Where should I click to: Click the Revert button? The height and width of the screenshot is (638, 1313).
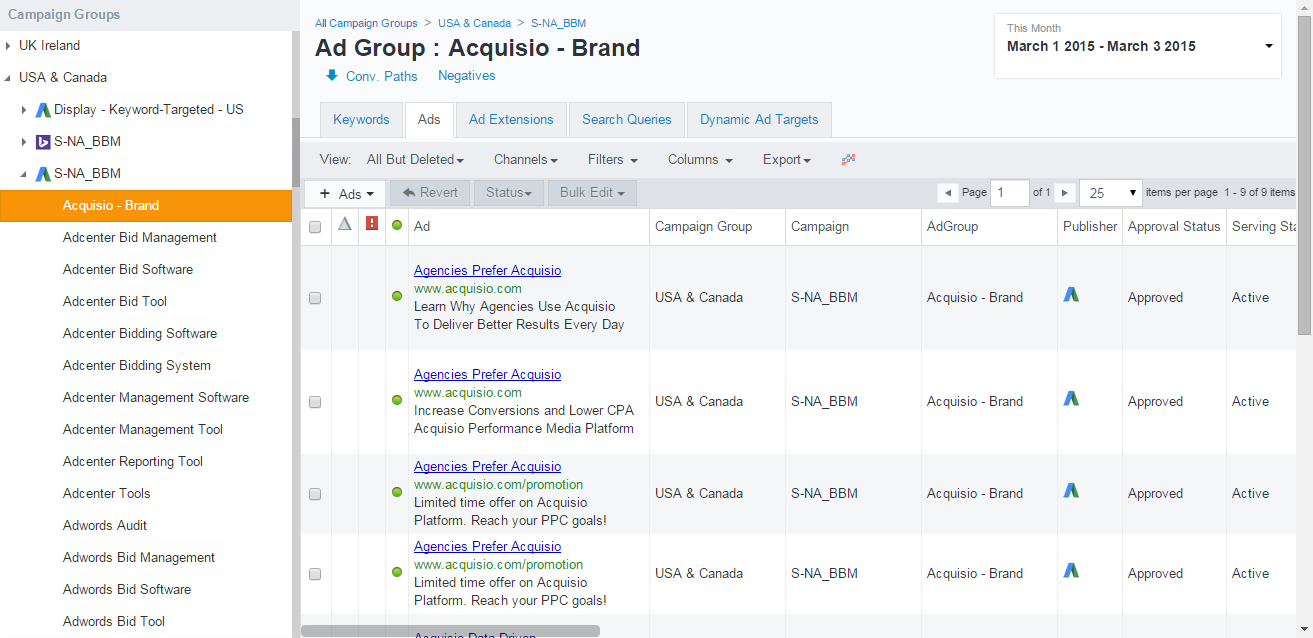430,193
